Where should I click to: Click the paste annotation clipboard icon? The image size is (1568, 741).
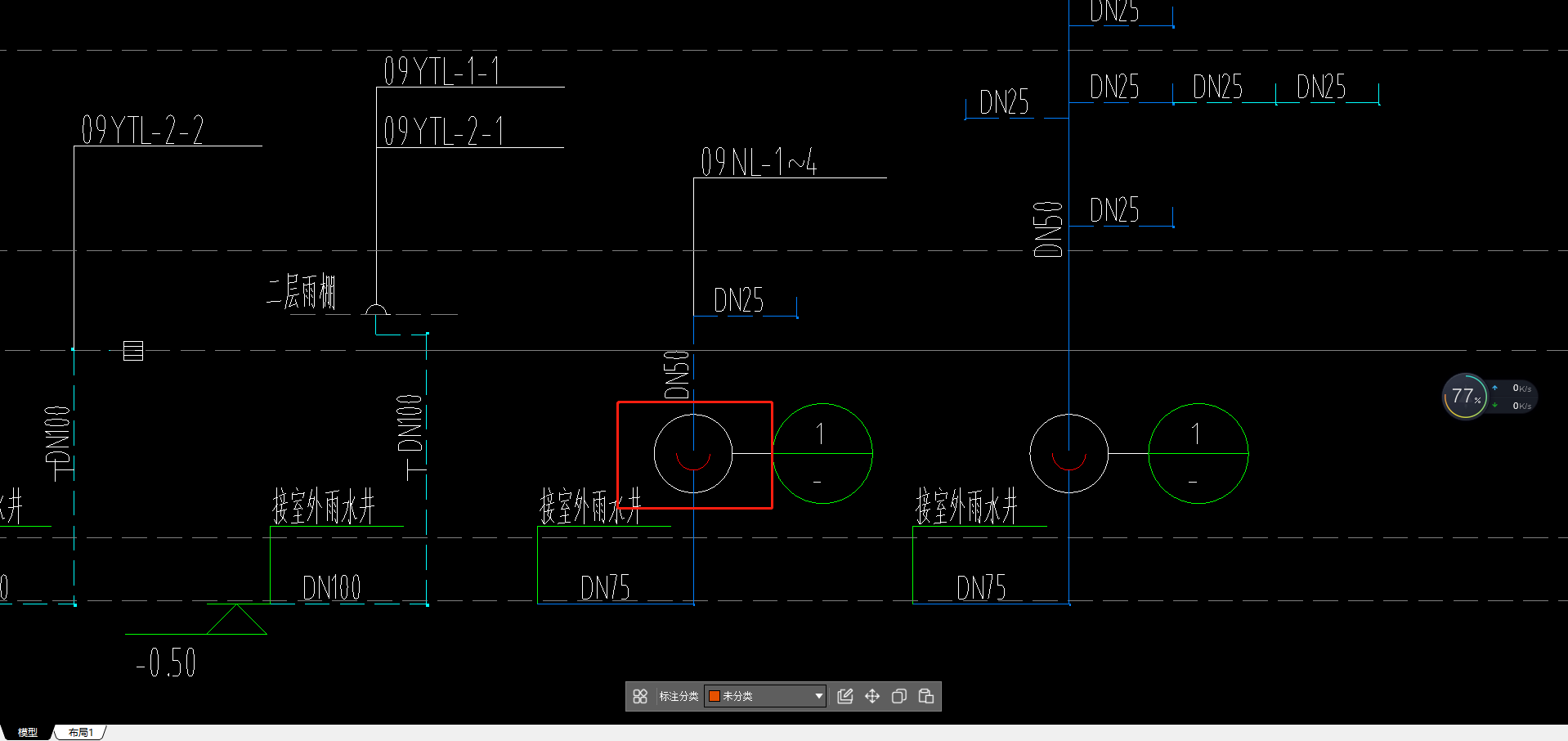tap(926, 696)
